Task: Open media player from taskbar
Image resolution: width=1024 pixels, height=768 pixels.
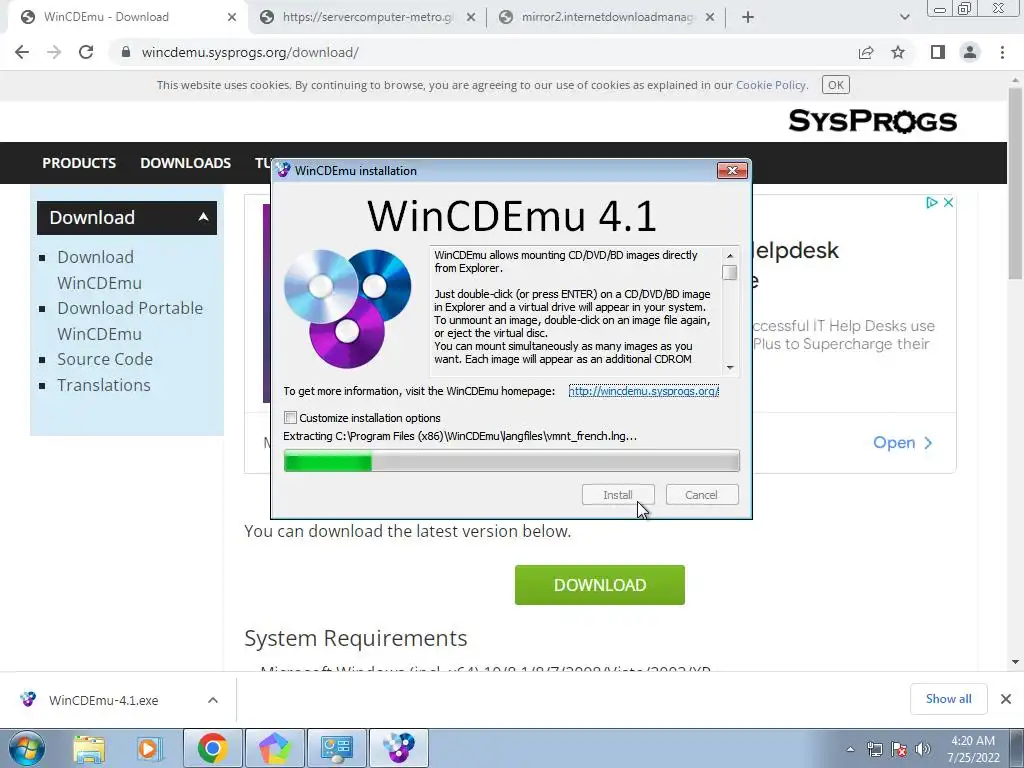Action: (148, 748)
